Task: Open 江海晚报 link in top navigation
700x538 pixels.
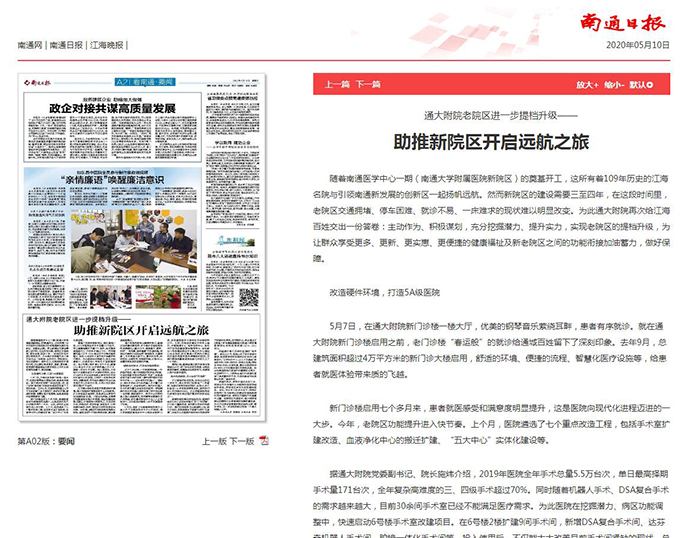Action: pos(107,46)
